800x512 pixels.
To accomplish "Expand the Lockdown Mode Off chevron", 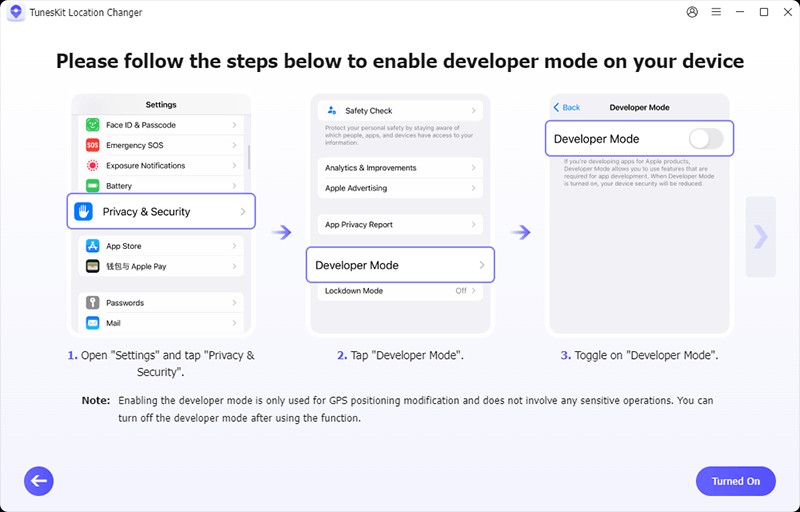I will [x=473, y=291].
